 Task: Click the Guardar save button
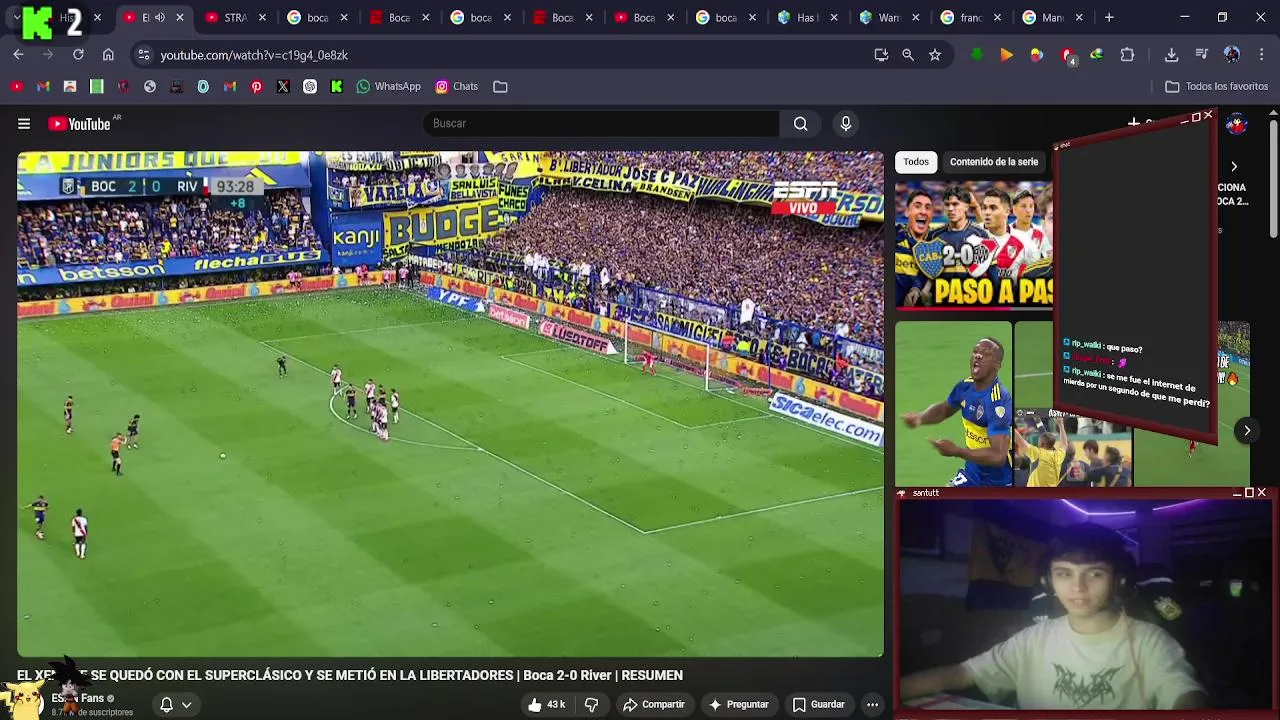click(x=819, y=704)
